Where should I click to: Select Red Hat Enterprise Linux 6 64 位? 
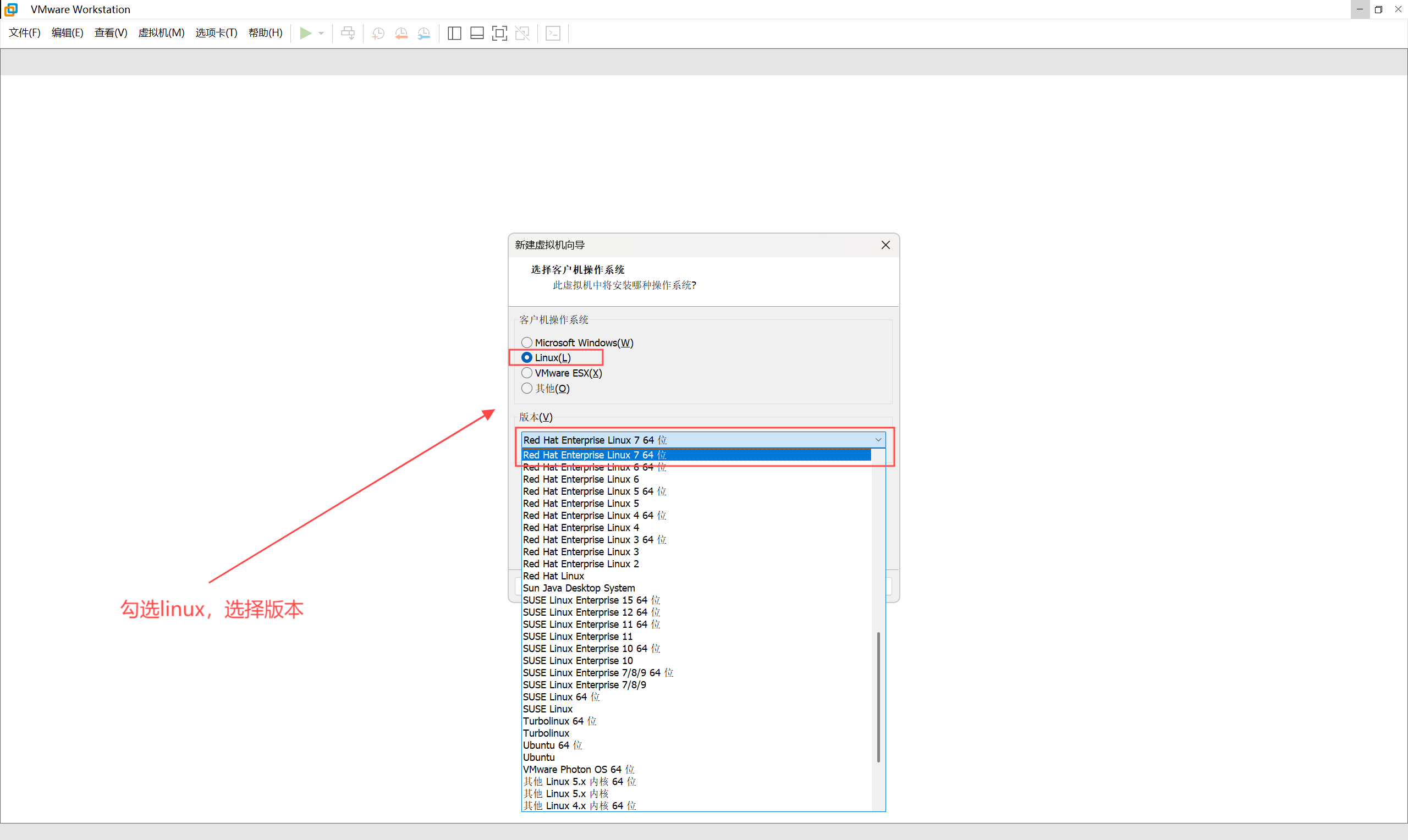[594, 467]
